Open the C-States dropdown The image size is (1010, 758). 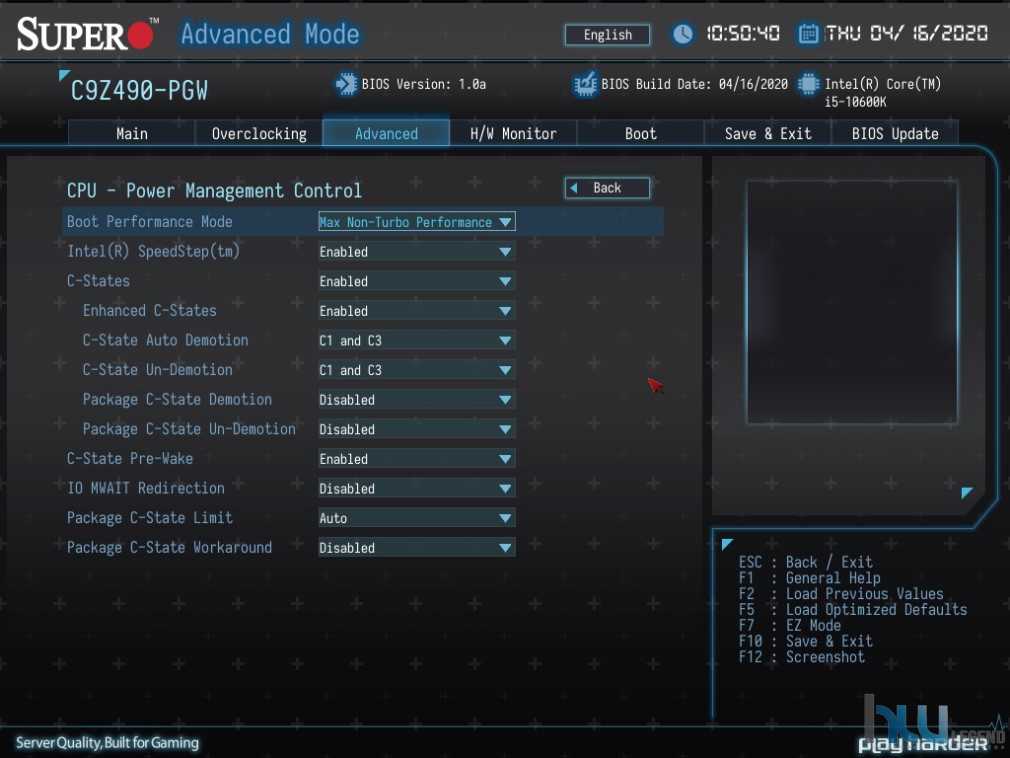[416, 281]
